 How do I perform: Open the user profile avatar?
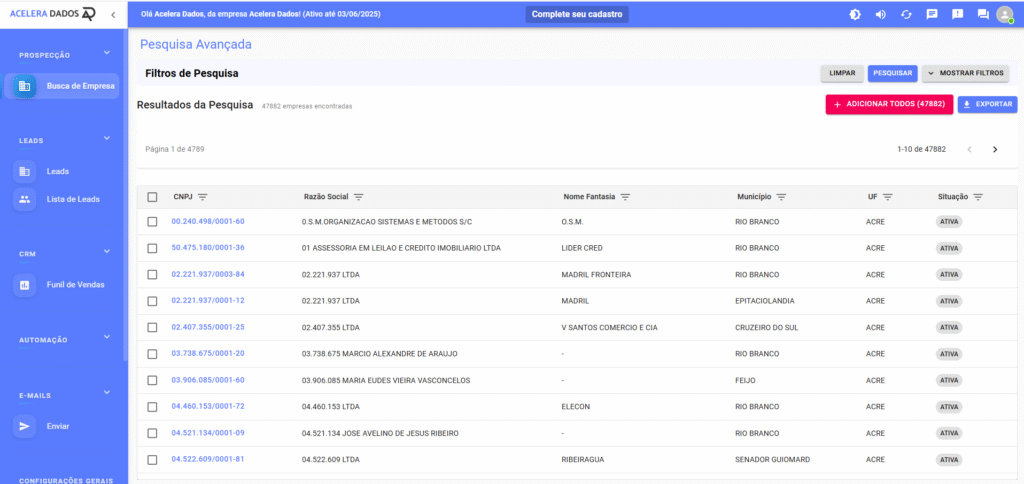(x=1005, y=14)
